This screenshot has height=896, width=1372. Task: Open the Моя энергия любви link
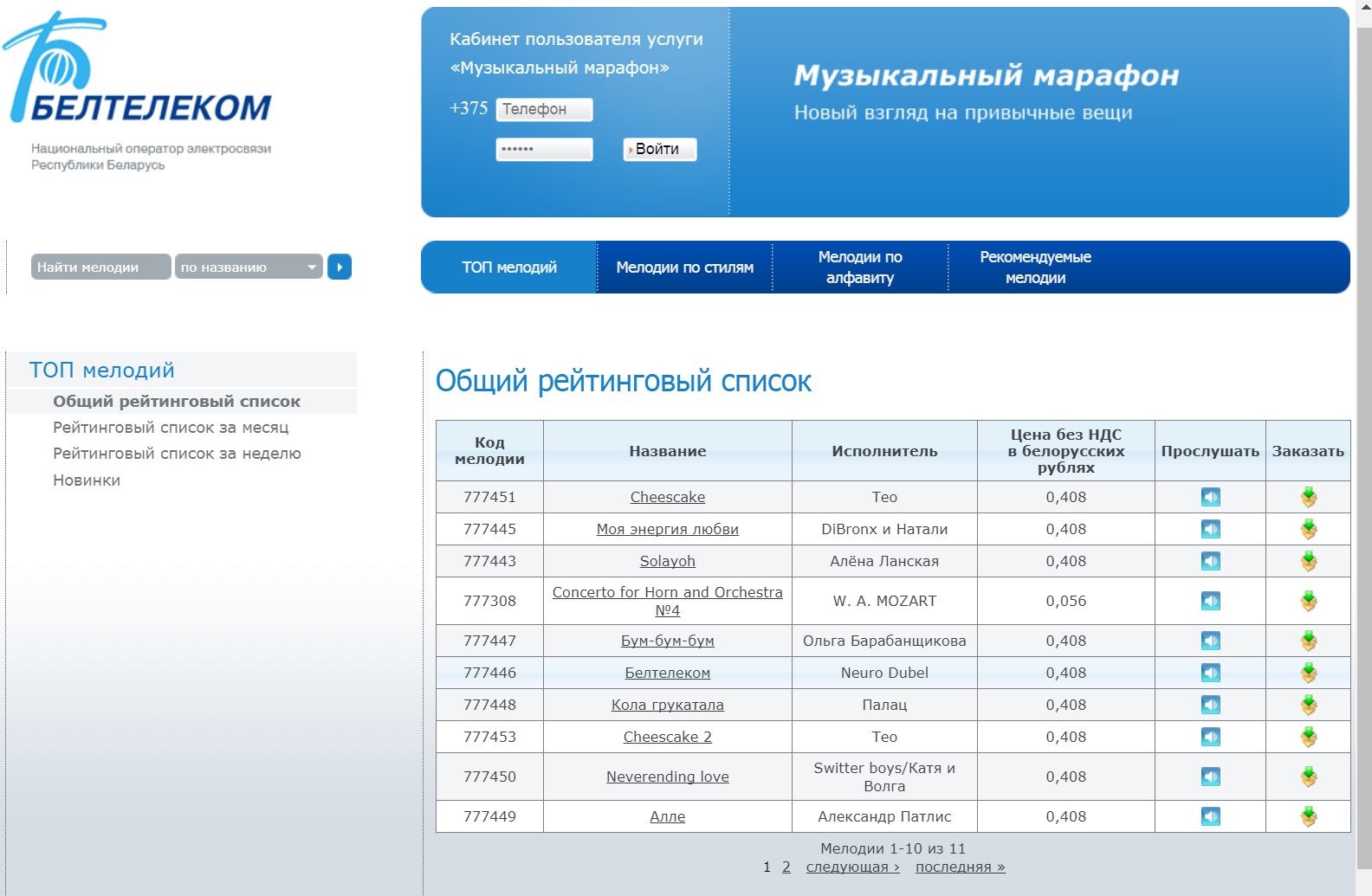click(x=668, y=529)
